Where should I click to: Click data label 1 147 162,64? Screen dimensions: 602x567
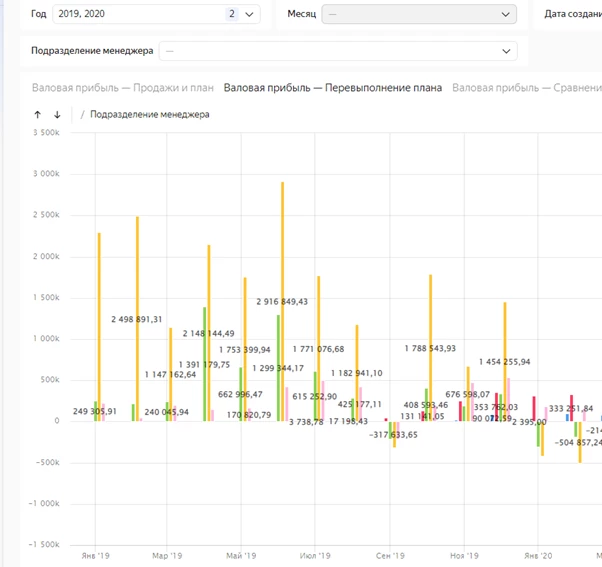170,375
